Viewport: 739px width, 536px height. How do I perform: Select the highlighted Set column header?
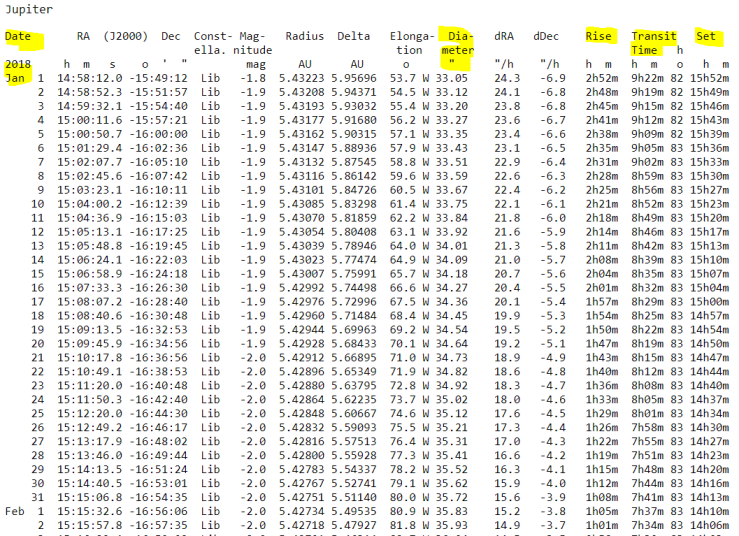(706, 36)
